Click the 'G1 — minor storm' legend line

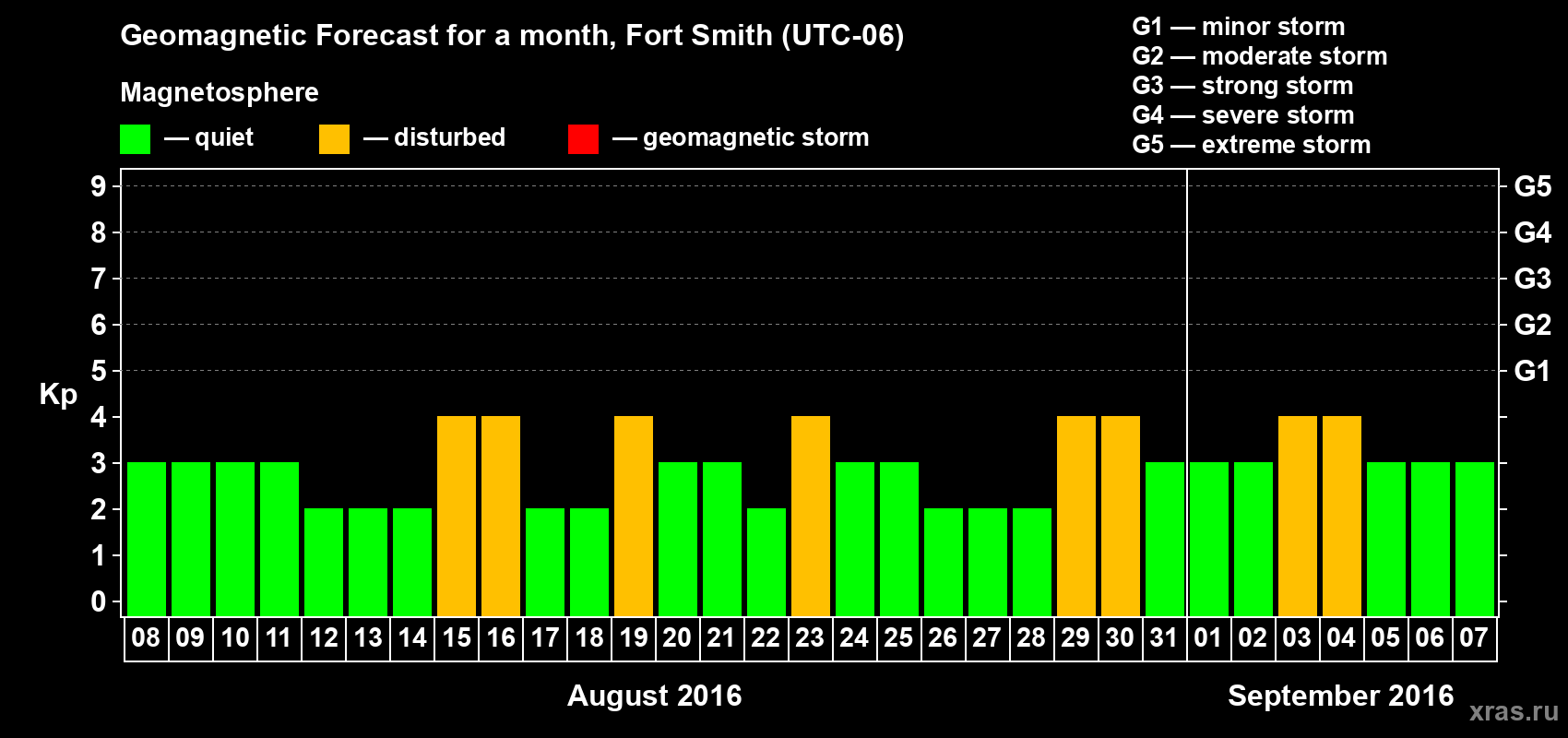click(1239, 27)
